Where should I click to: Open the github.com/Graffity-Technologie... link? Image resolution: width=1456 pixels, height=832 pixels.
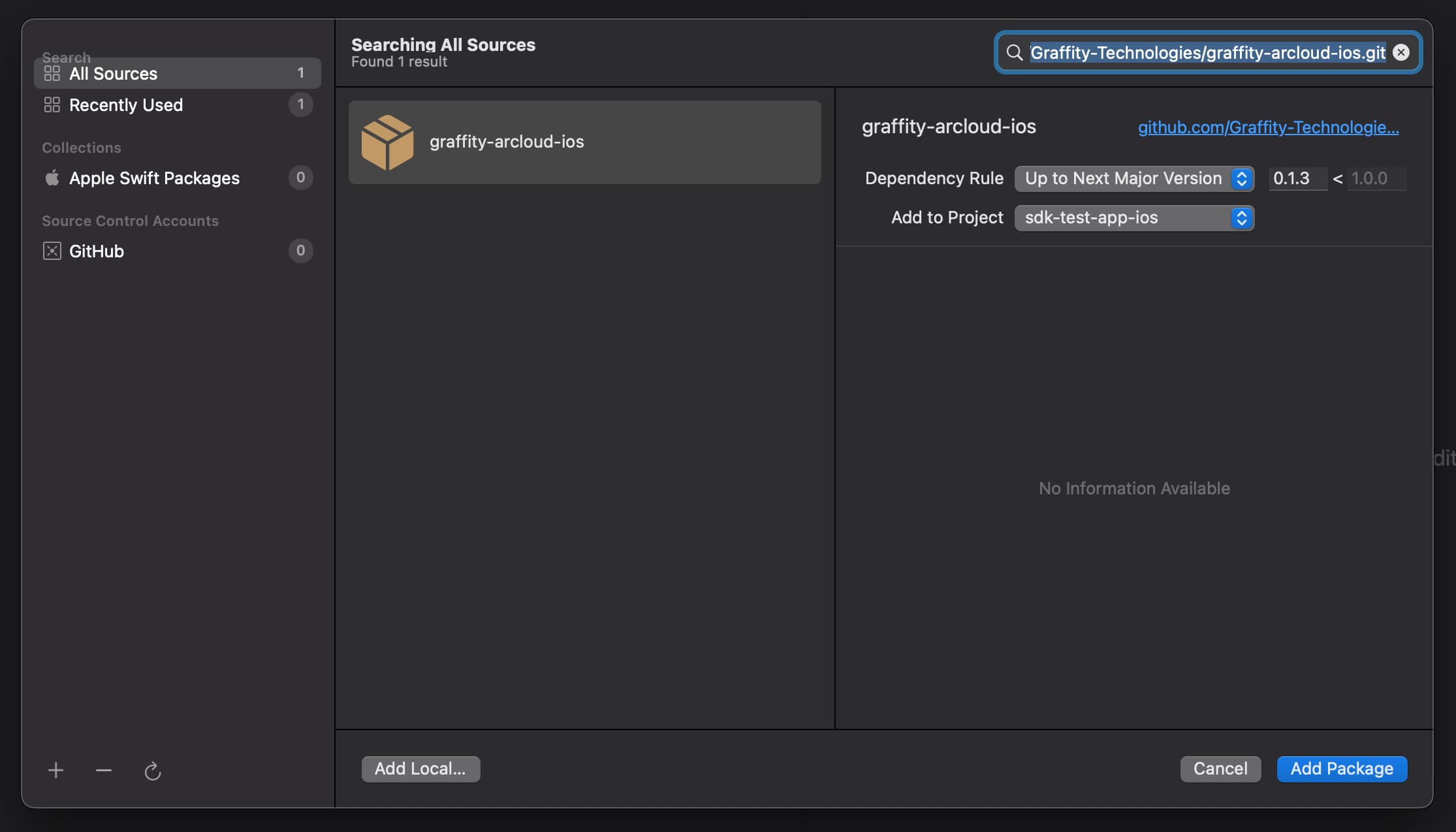click(x=1268, y=127)
